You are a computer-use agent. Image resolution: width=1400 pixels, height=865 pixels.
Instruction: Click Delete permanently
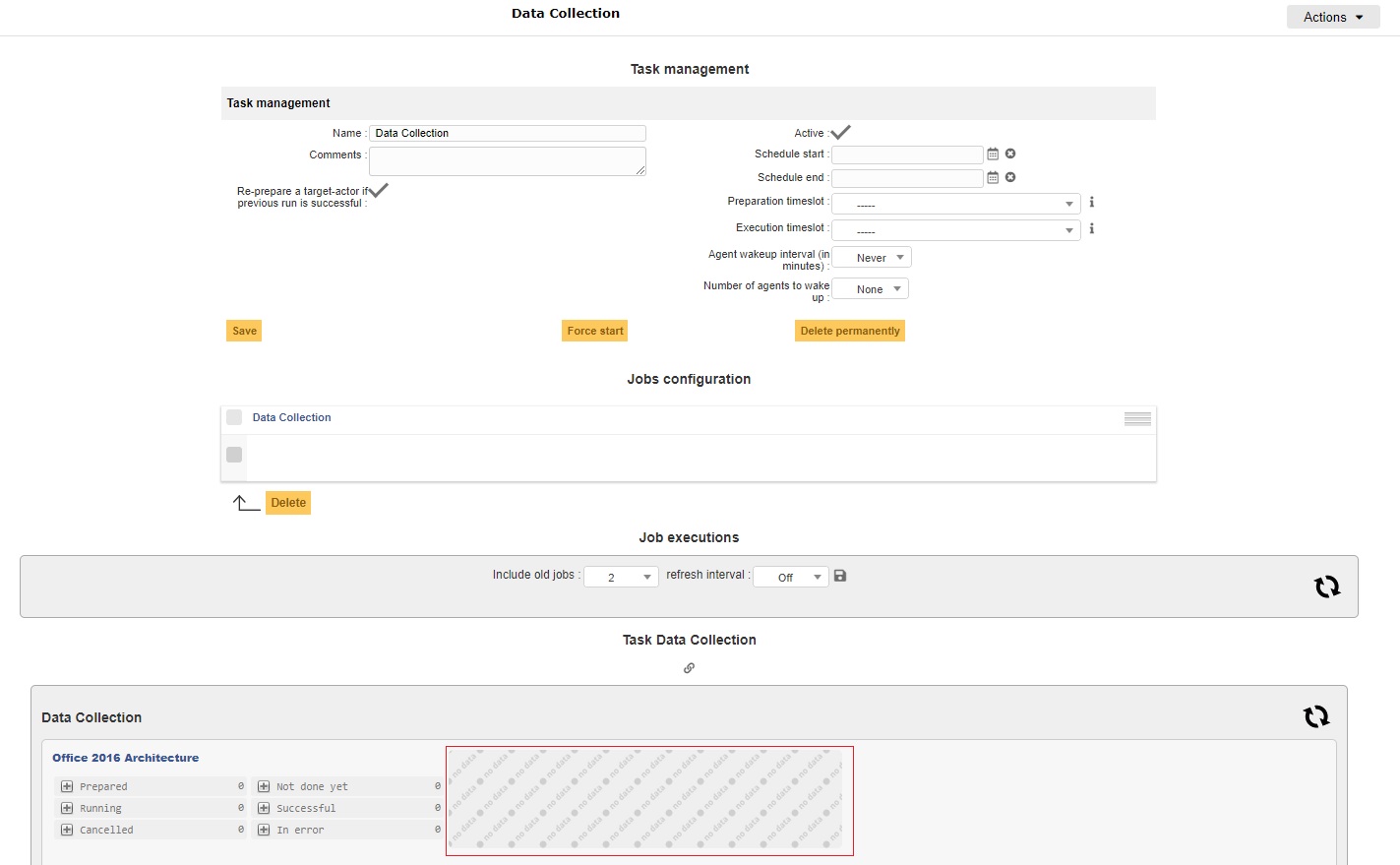coord(849,331)
